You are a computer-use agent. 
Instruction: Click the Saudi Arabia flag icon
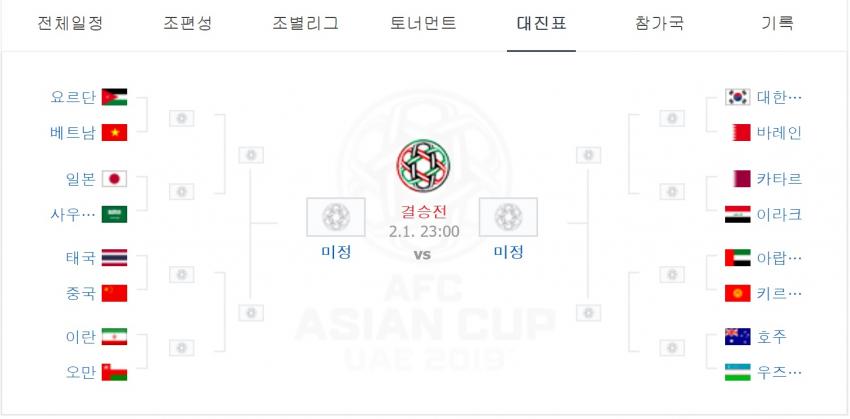(x=114, y=214)
